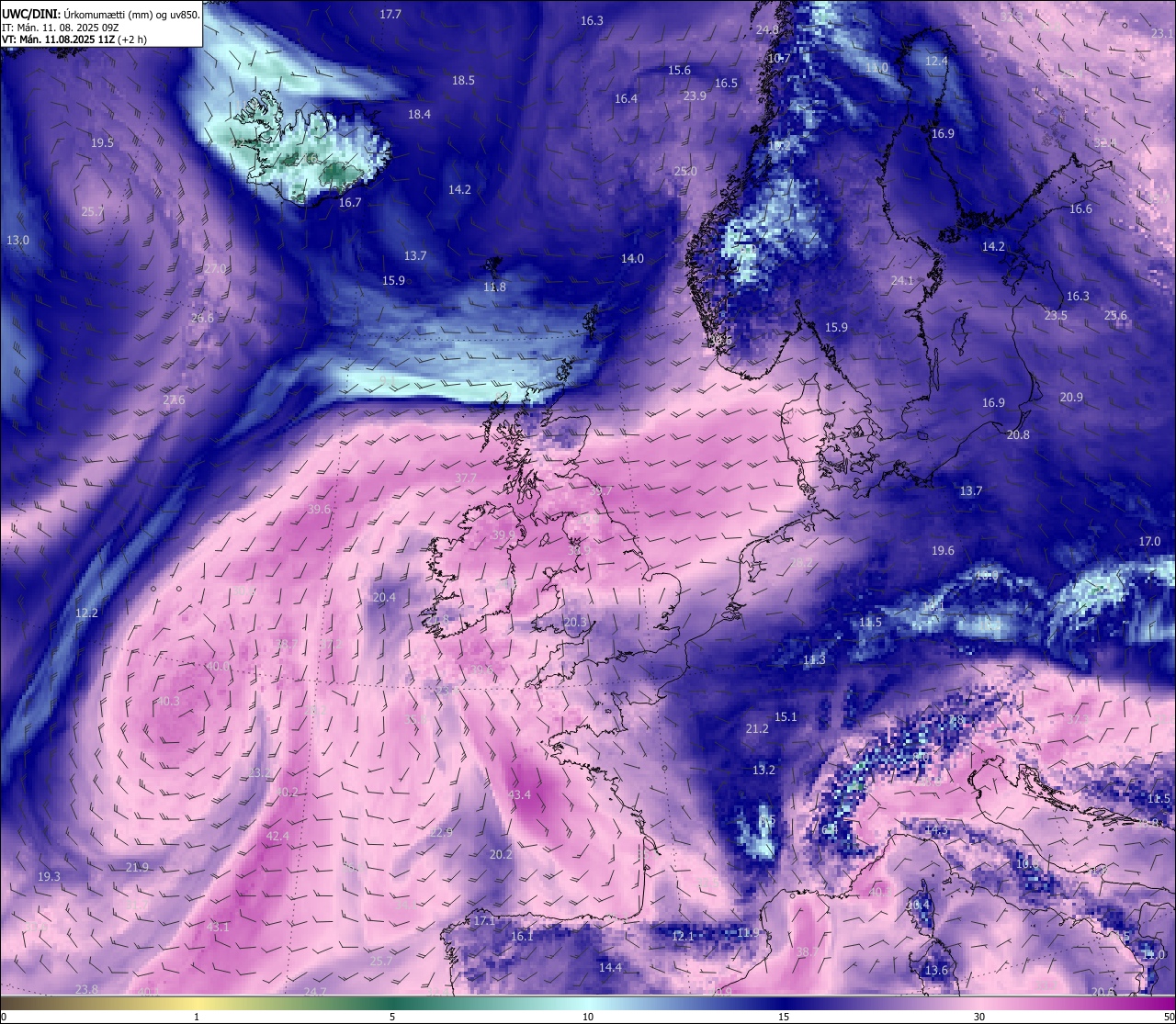The image size is (1176, 1024).
Task: Select the 16.1 value over northern Spain
Action: point(522,936)
